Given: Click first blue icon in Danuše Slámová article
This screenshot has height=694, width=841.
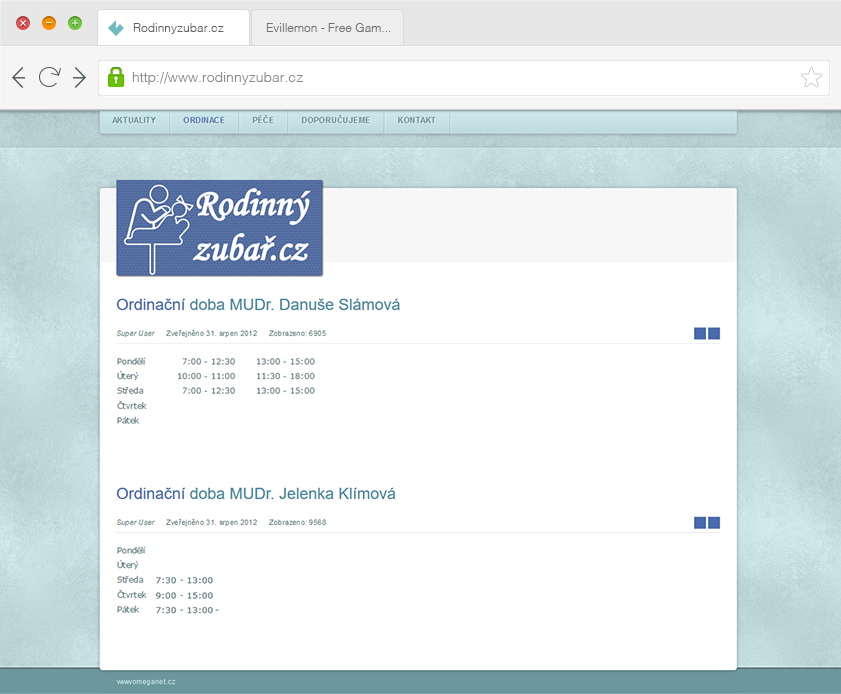Looking at the screenshot, I should [x=699, y=334].
